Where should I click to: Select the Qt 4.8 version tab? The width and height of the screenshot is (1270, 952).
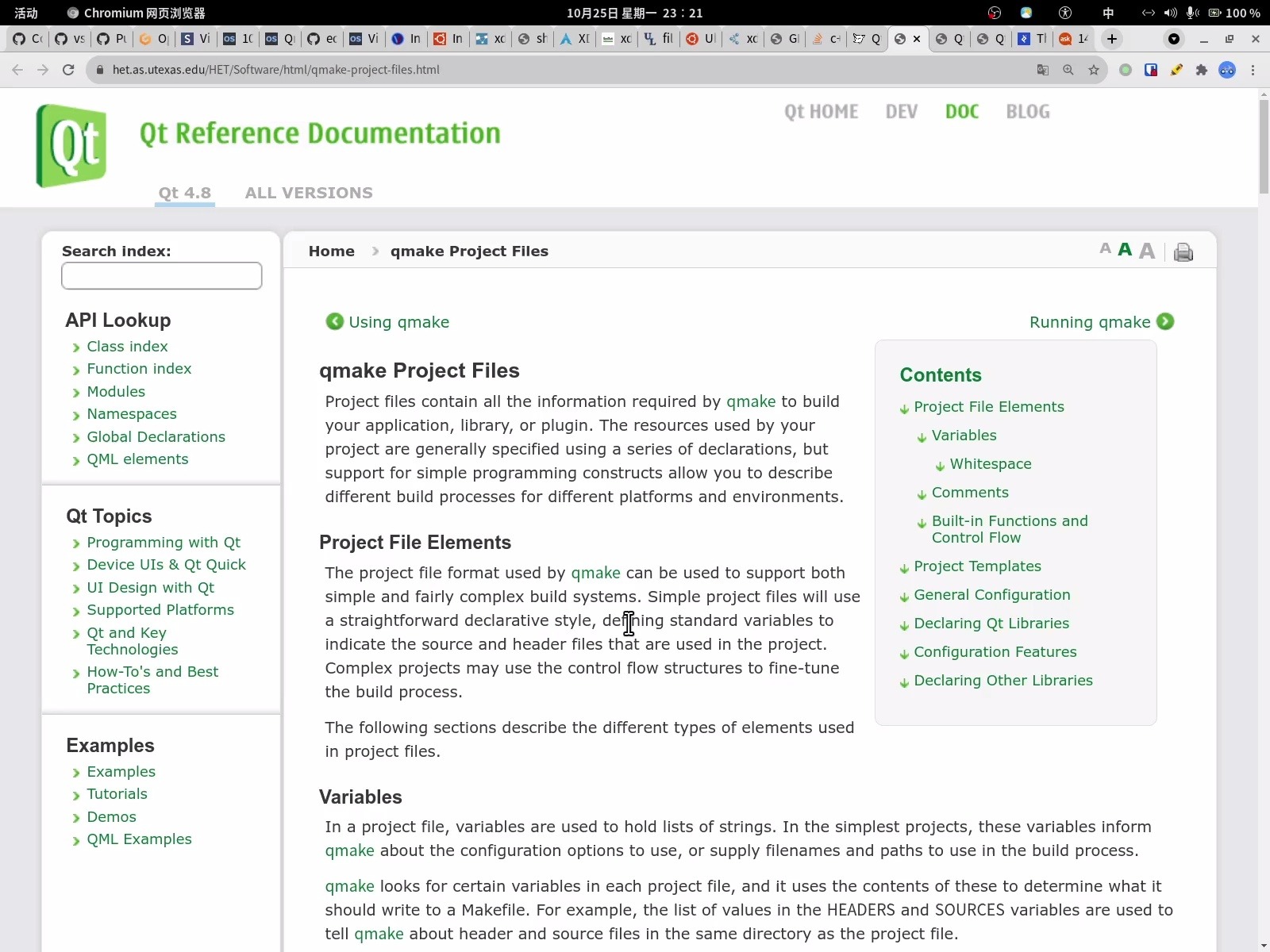pyautogui.click(x=185, y=193)
